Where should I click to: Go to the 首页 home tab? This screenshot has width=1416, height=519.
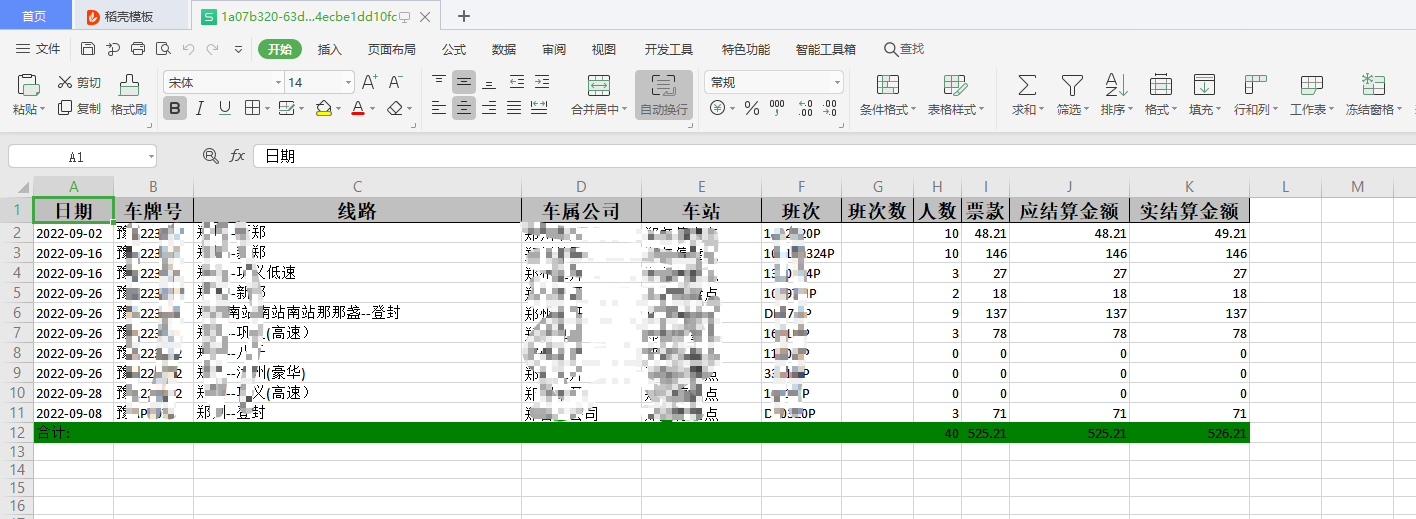point(34,16)
